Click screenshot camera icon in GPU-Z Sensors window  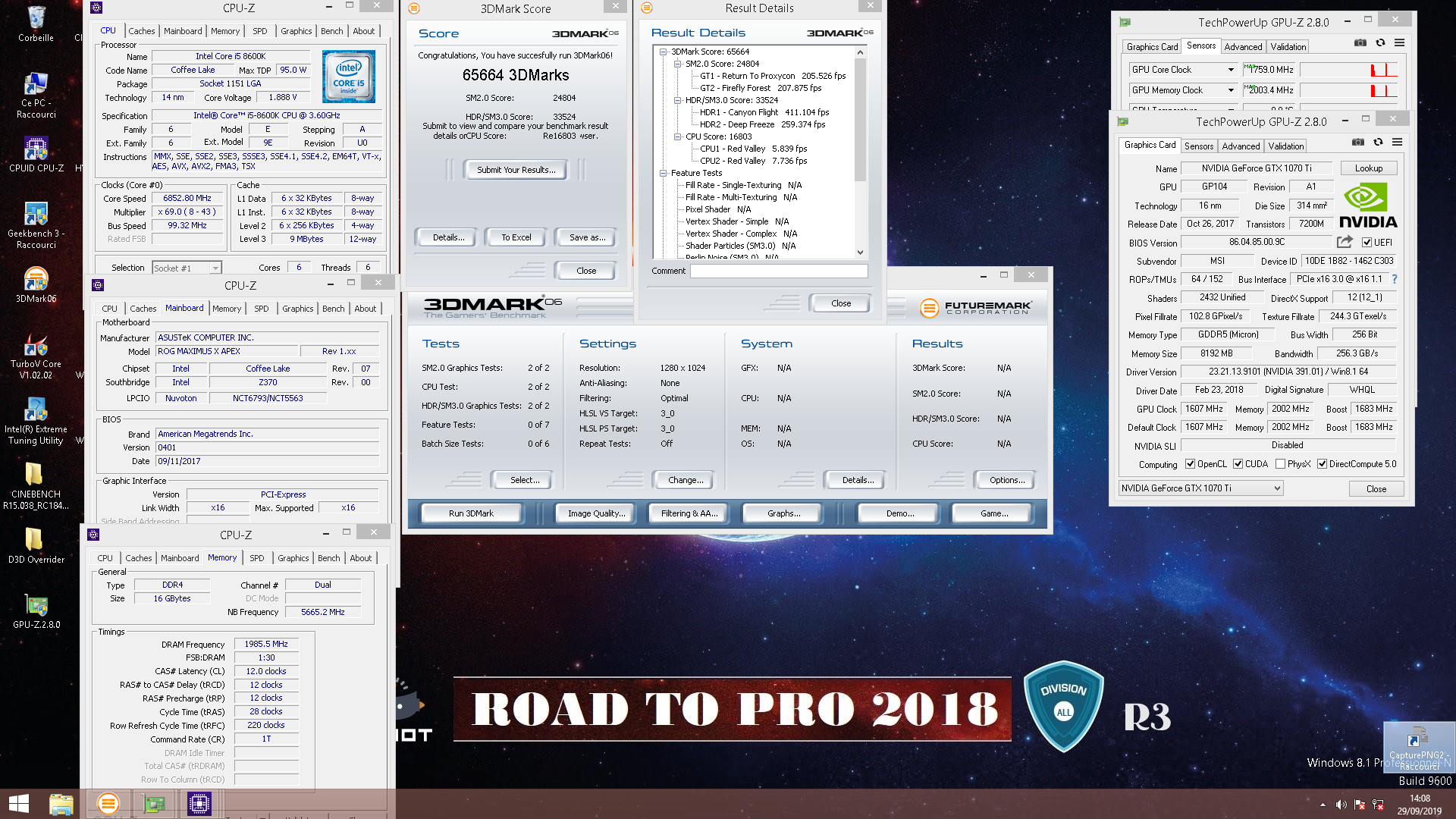pyautogui.click(x=1360, y=42)
